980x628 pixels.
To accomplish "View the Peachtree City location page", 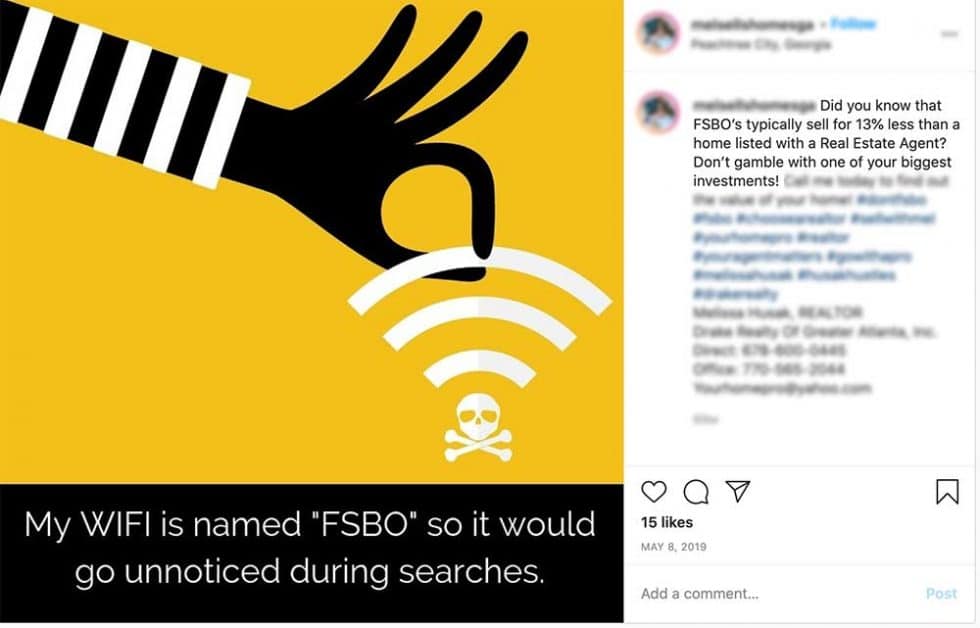I will point(761,44).
